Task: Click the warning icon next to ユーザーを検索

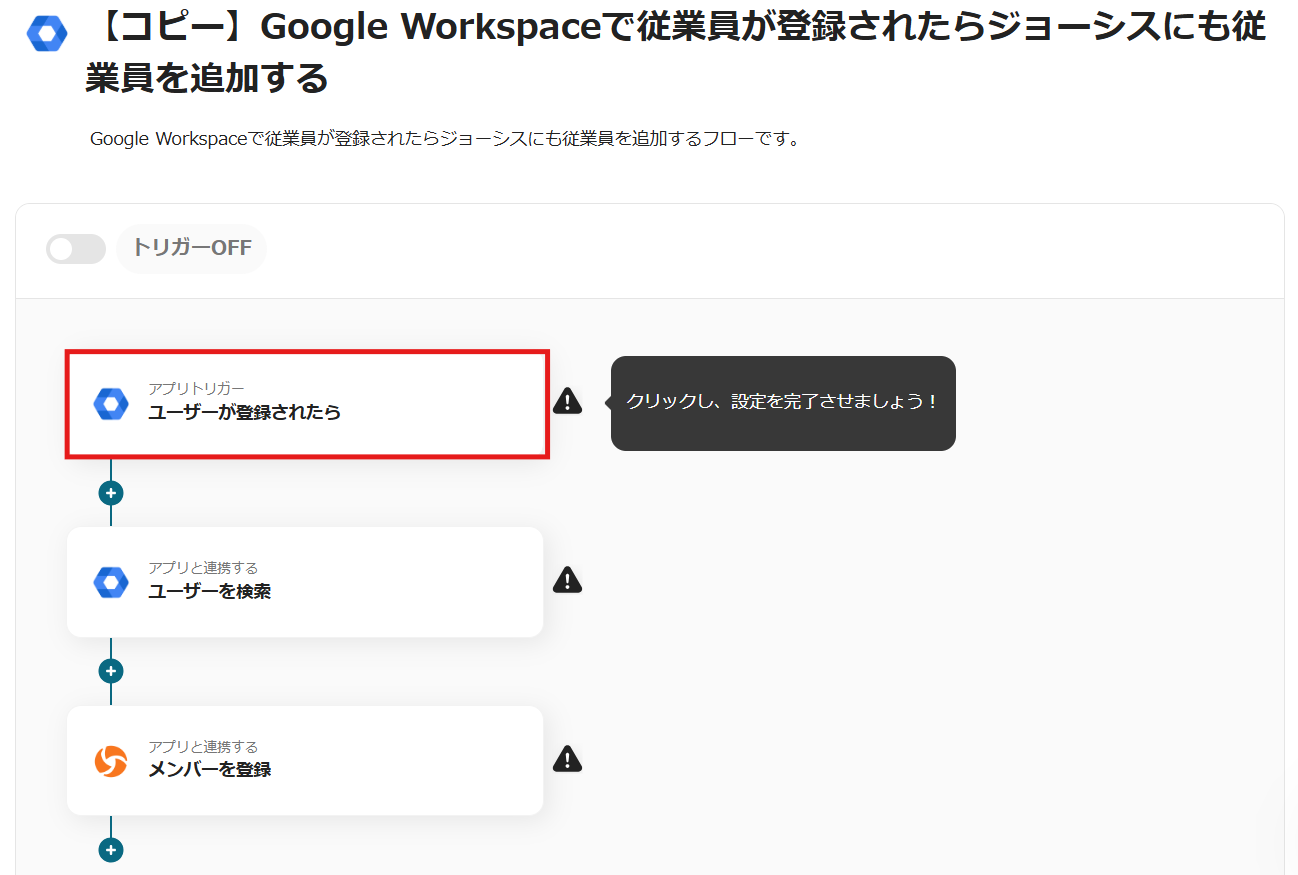Action: pyautogui.click(x=567, y=580)
